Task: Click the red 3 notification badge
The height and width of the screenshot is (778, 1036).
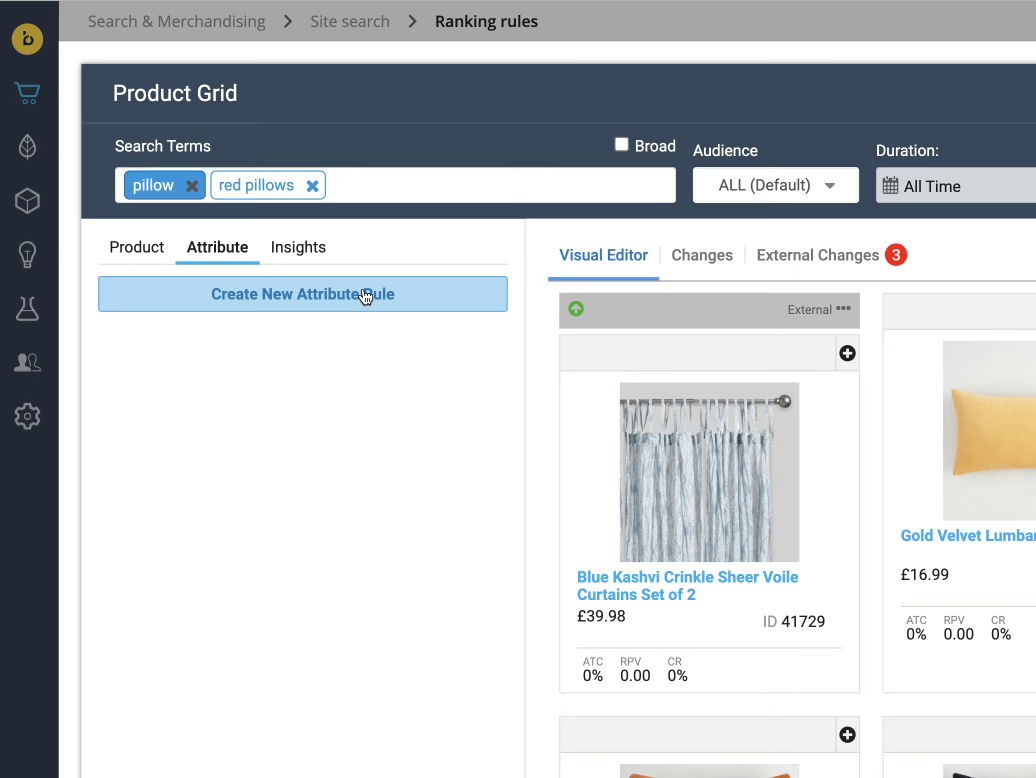Action: pyautogui.click(x=896, y=255)
